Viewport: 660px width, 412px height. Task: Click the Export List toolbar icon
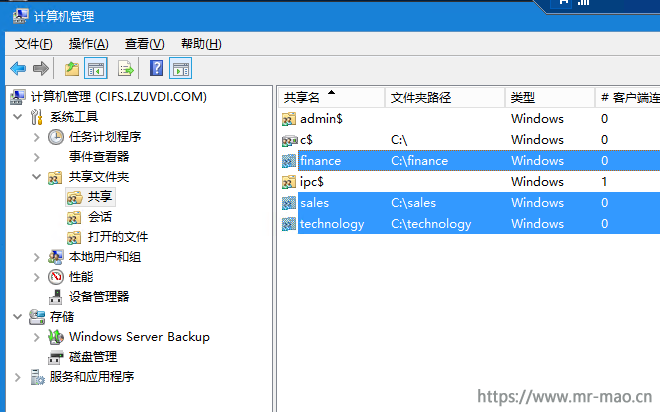click(x=126, y=68)
